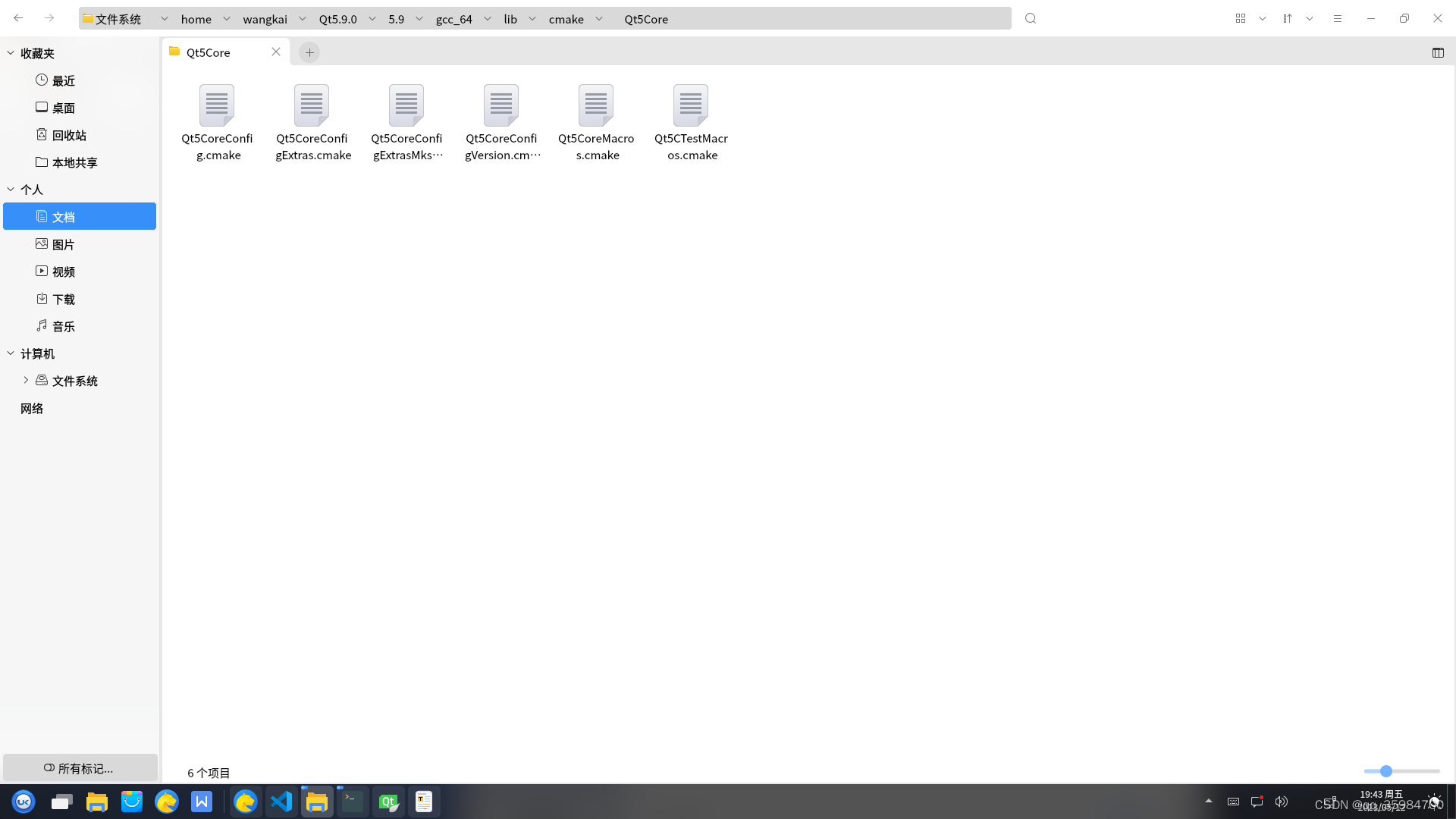Click the 所有标记 button
Screen dimensions: 1456x819
click(x=79, y=767)
